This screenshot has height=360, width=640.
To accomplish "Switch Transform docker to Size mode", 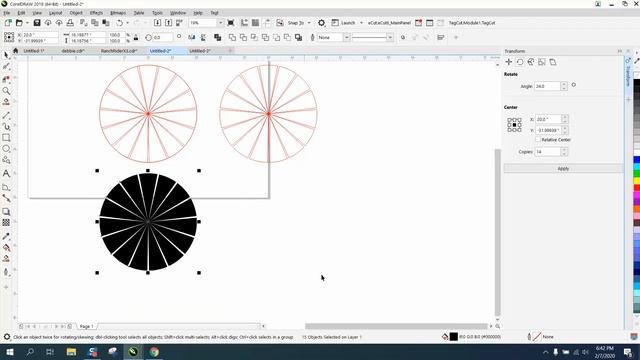I will 542,62.
